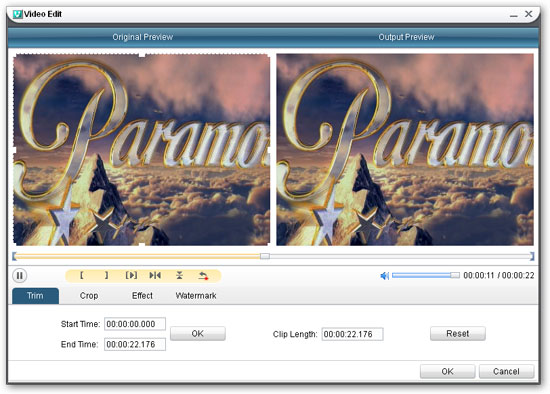
Task: Click the Reset button
Action: 458,334
